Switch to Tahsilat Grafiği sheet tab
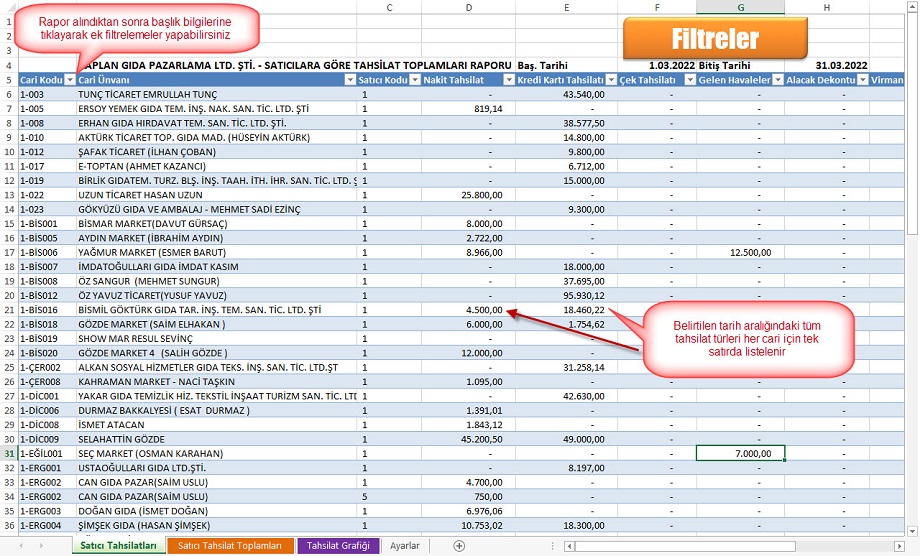Image resolution: width=920 pixels, height=556 pixels. click(338, 545)
